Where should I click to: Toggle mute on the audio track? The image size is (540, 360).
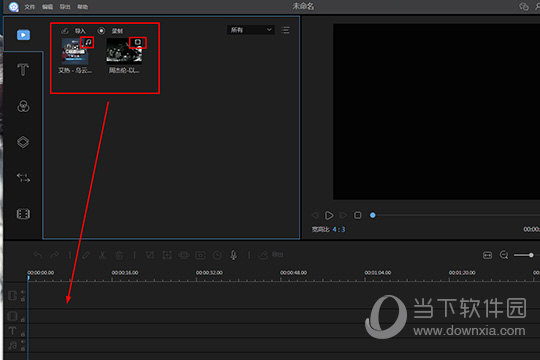[23, 342]
